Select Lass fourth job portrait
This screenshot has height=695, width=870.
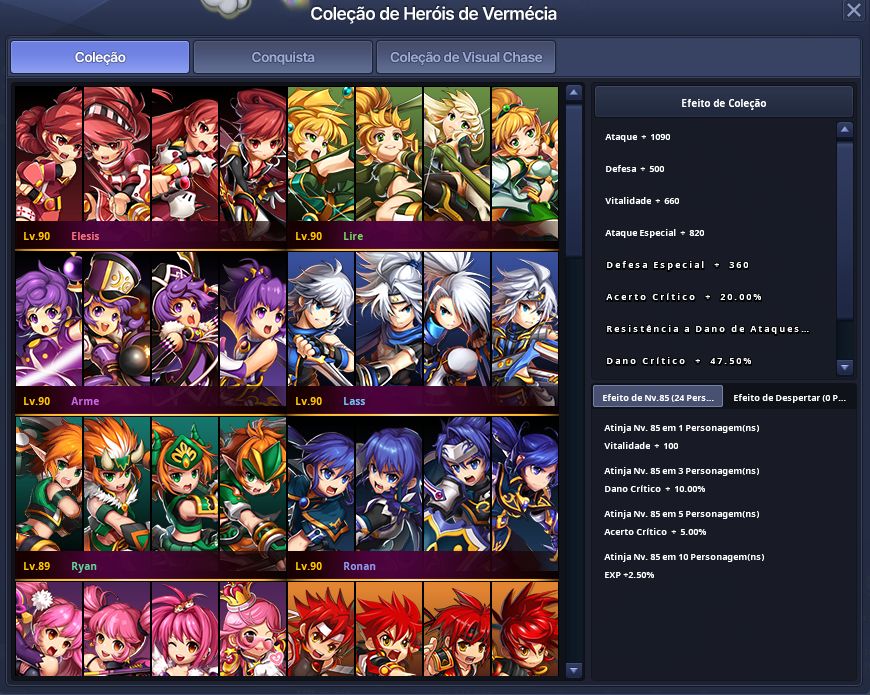(524, 319)
